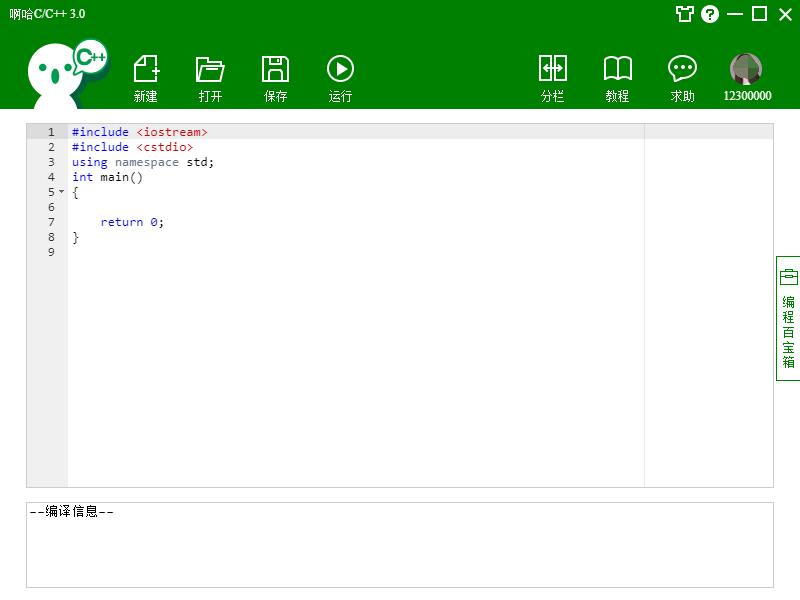
Task: Click on #include <iostream> line
Action: (140, 132)
